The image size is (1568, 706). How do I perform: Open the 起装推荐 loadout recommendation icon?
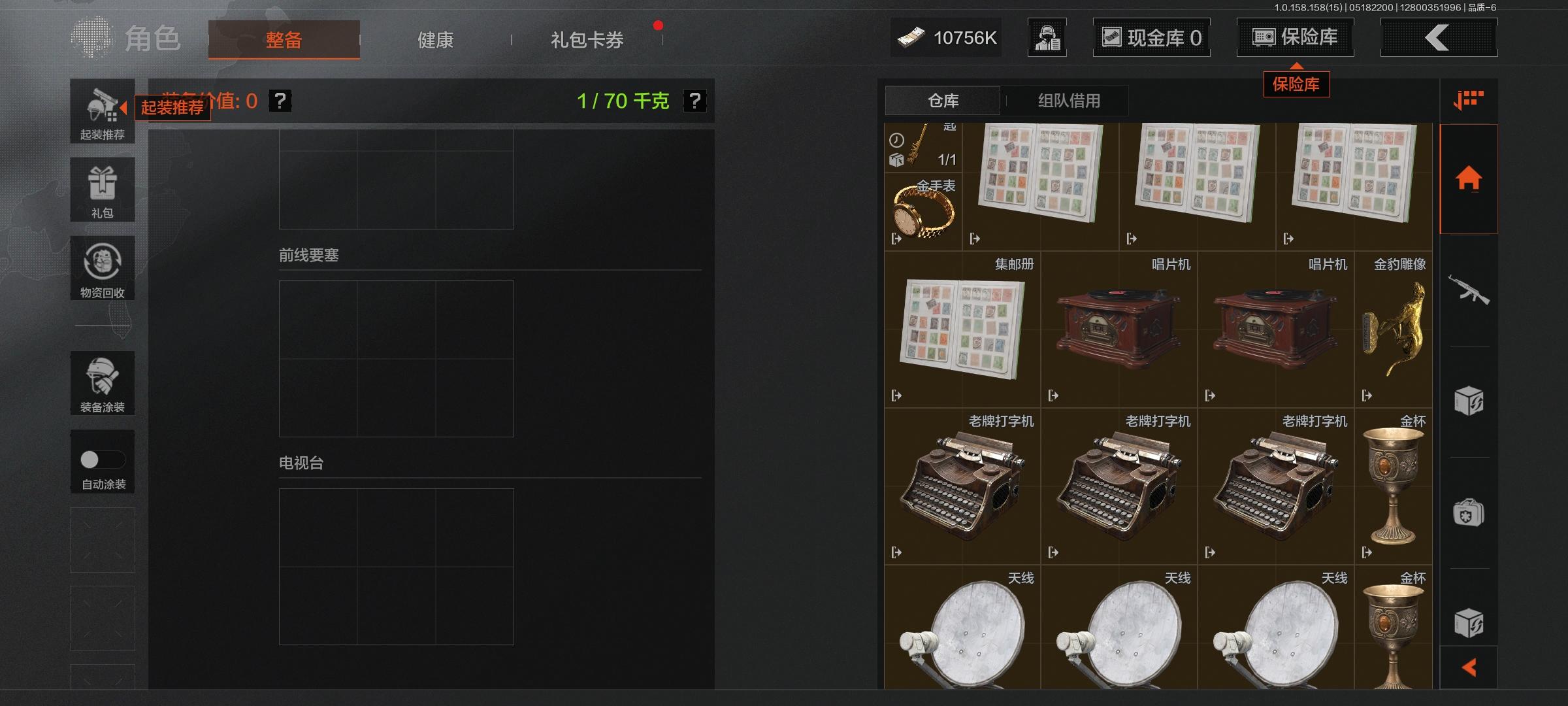point(103,111)
